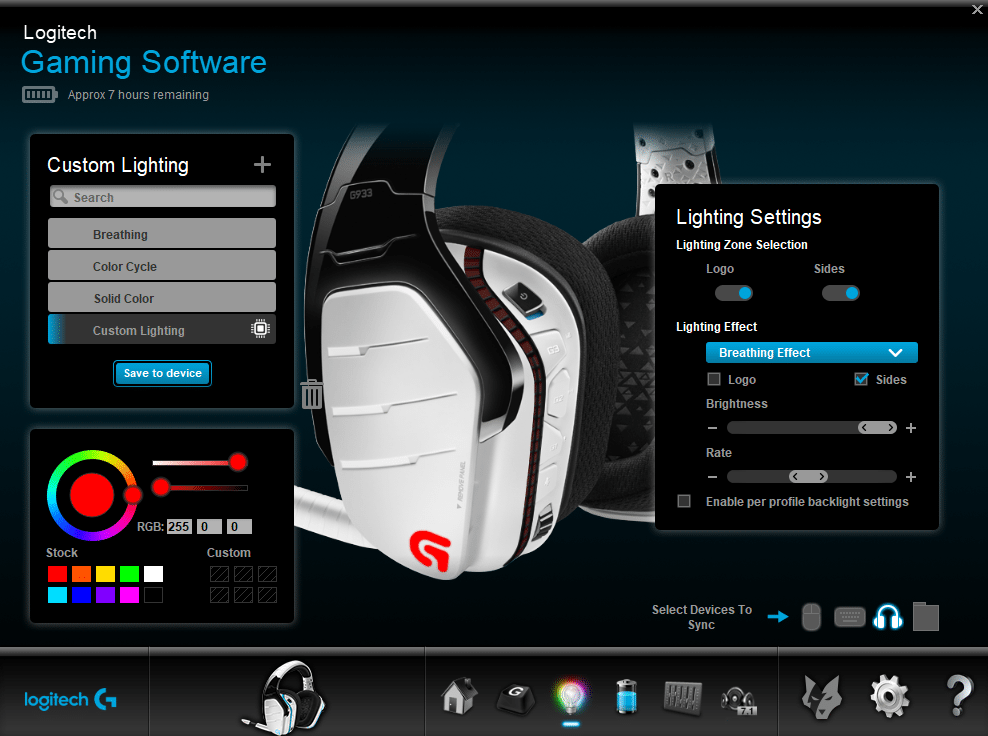
Task: Pick the purple stock color swatch
Action: (x=105, y=595)
